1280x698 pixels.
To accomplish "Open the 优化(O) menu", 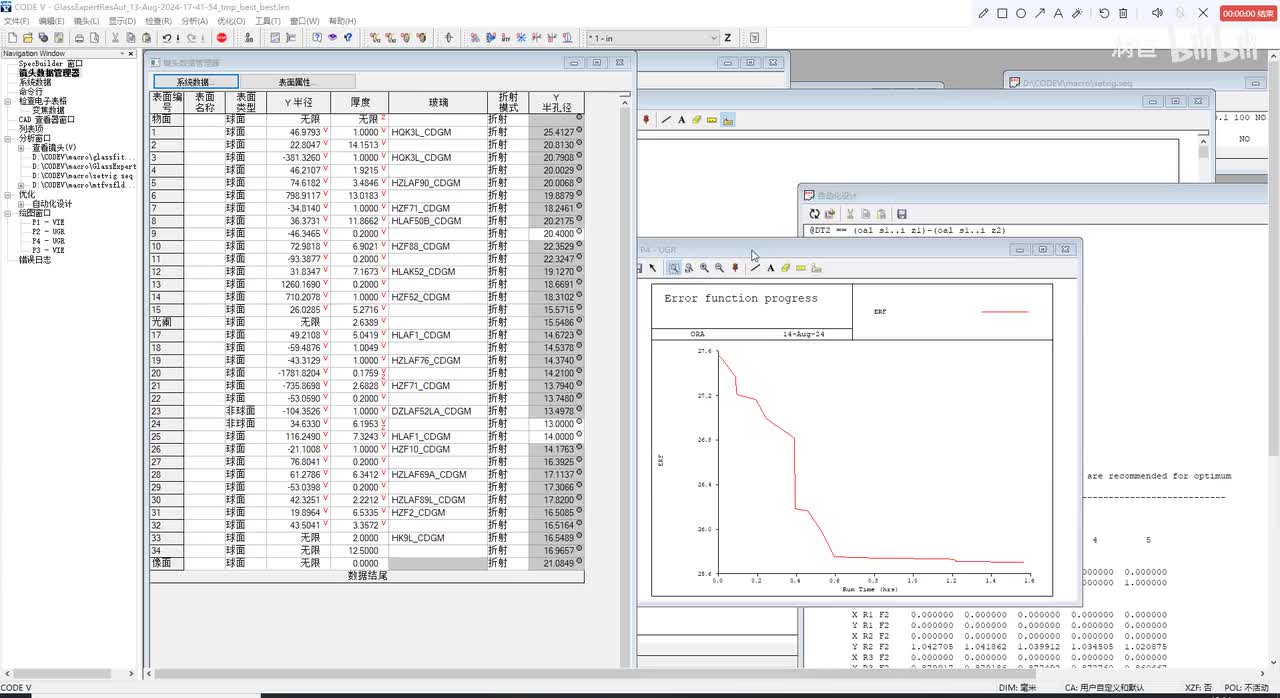I will point(231,21).
